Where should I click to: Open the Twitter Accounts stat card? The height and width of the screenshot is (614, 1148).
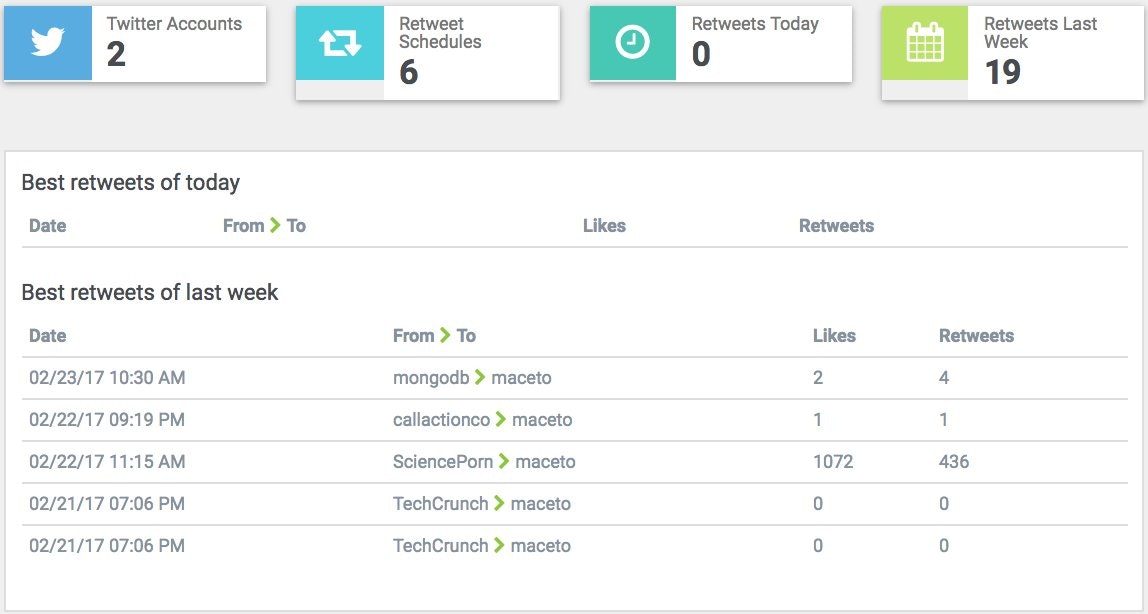(178, 43)
